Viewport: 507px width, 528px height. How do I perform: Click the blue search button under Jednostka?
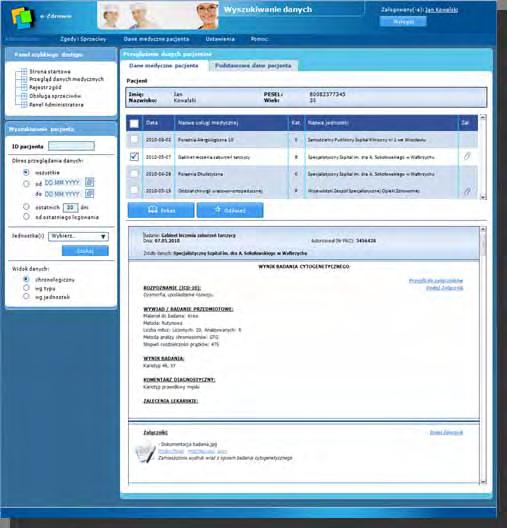pos(85,251)
